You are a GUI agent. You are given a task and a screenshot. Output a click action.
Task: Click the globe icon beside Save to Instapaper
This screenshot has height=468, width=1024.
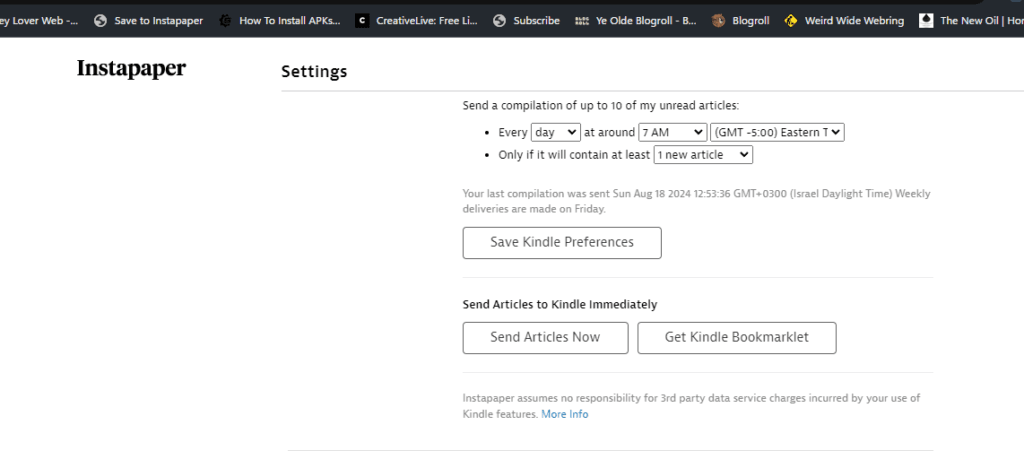click(100, 21)
